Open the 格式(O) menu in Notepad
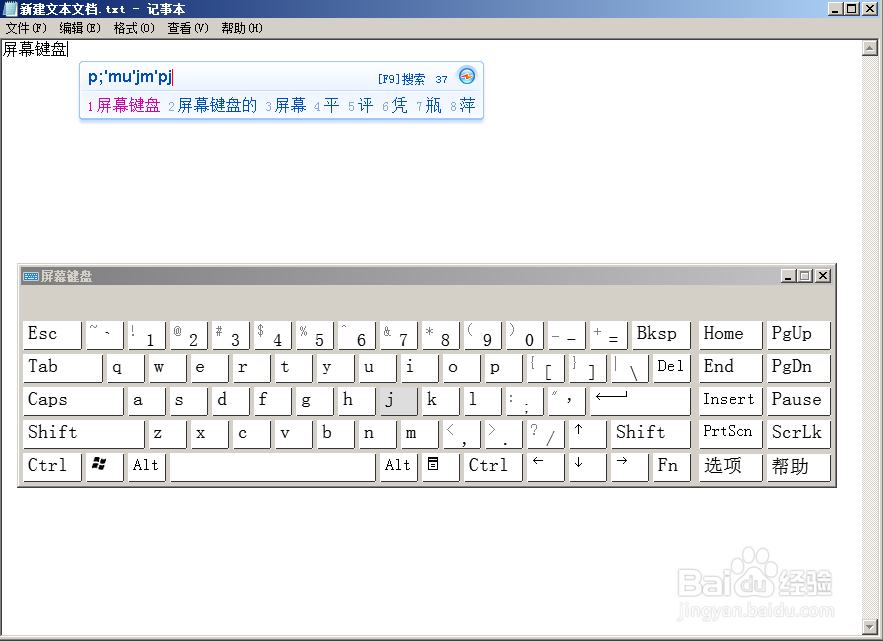 tap(134, 28)
